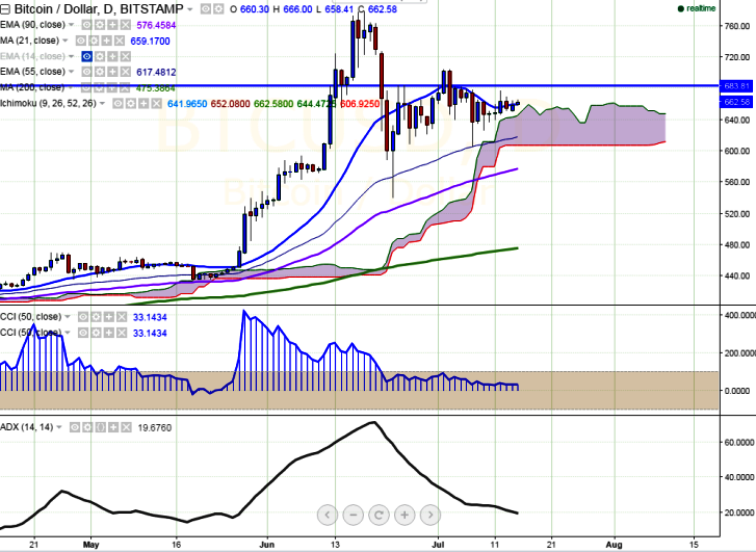Remove the Ichimoku indicator
This screenshot has height=552, width=756.
click(157, 104)
